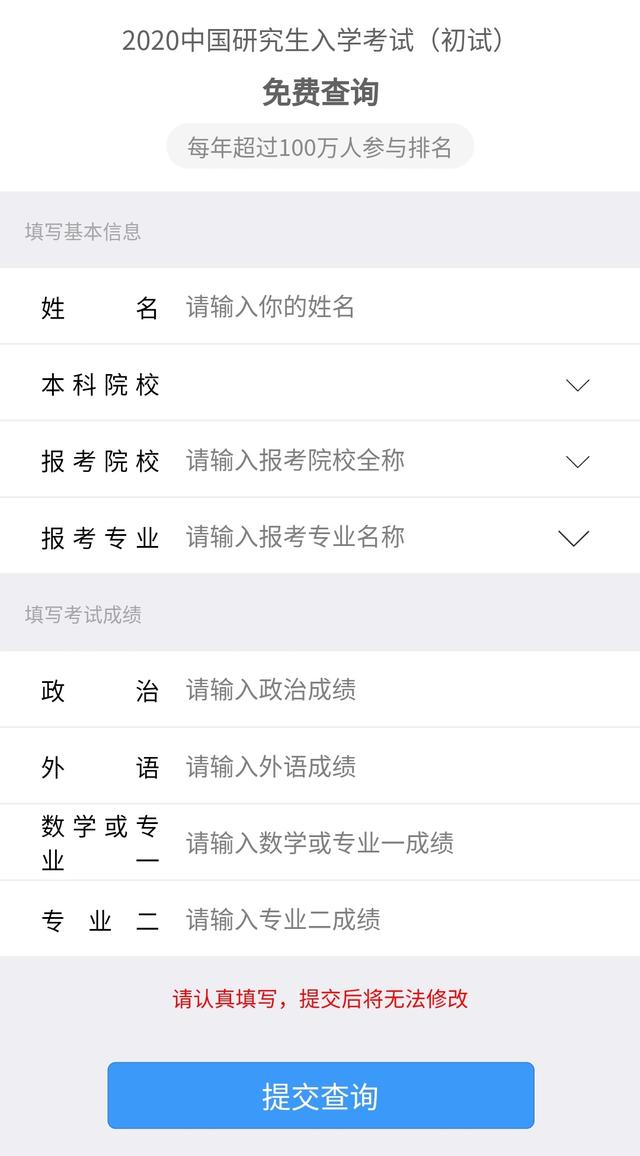Click the red 请认真填写 warning text

click(320, 999)
